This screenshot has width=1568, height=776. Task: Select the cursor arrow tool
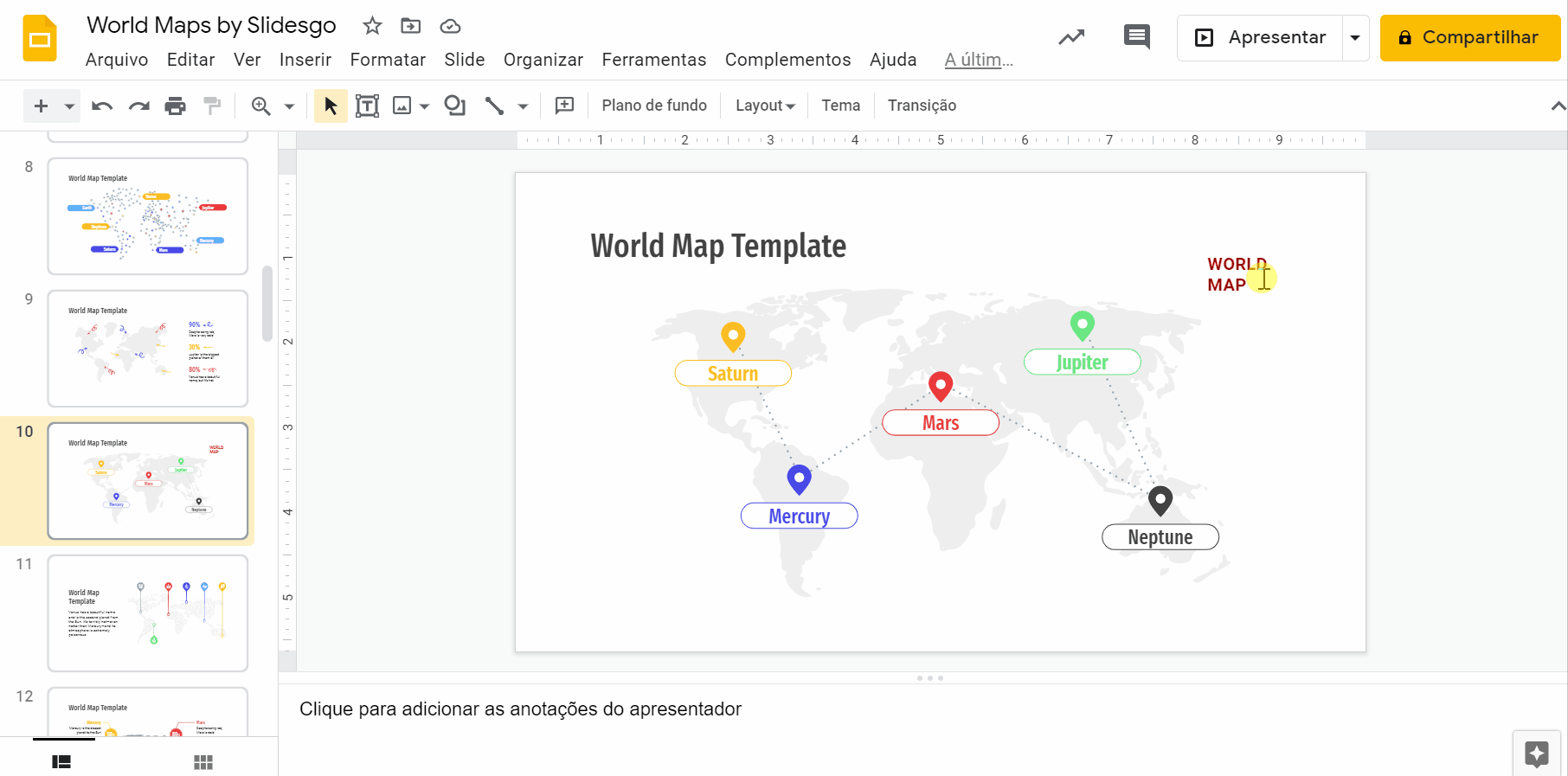(x=331, y=106)
